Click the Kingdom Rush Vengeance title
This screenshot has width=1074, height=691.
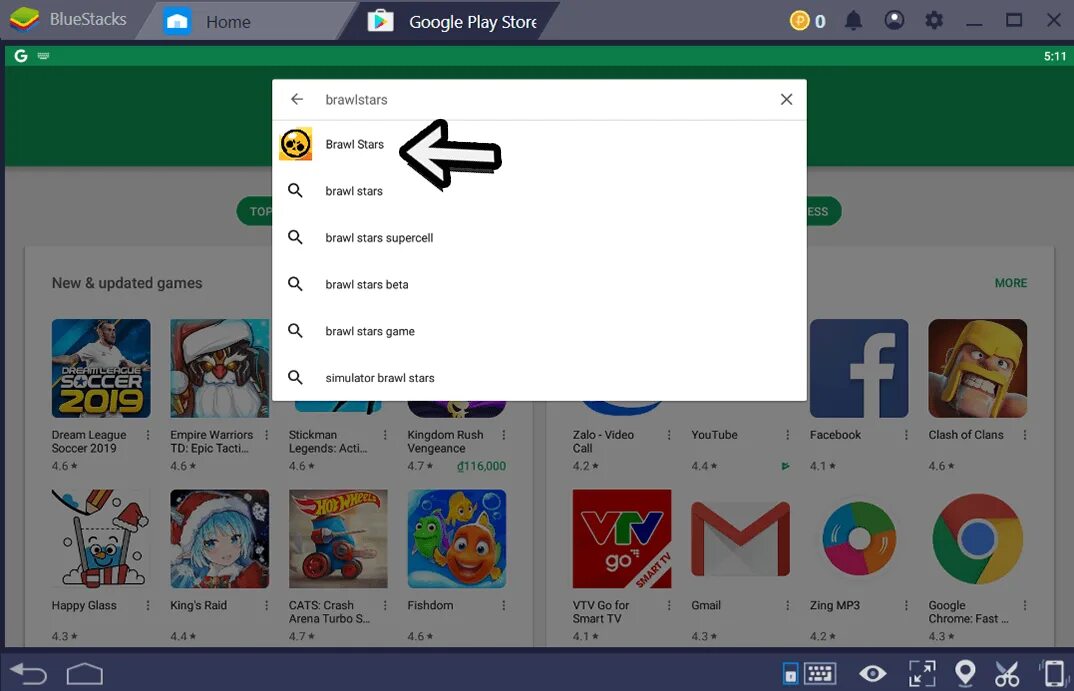pyautogui.click(x=445, y=442)
